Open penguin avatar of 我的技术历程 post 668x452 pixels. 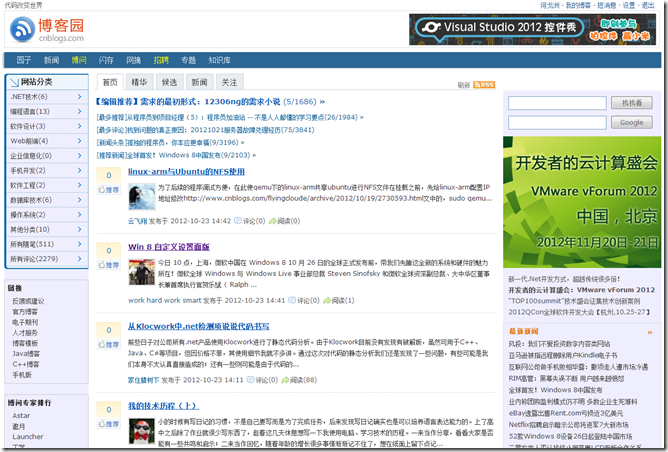tap(142, 431)
